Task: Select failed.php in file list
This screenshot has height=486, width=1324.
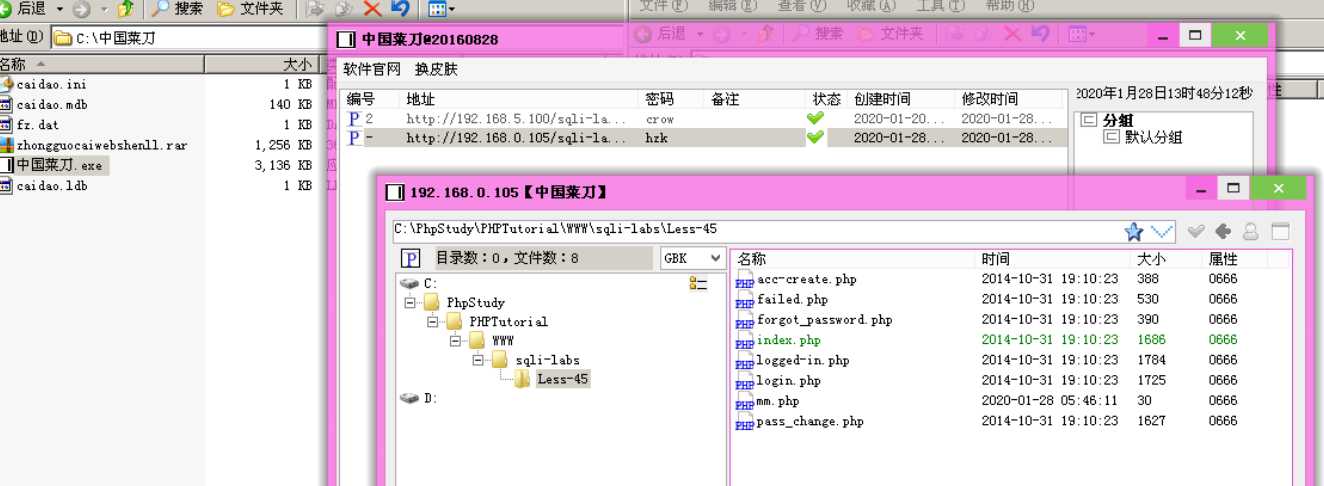Action: tap(782, 299)
